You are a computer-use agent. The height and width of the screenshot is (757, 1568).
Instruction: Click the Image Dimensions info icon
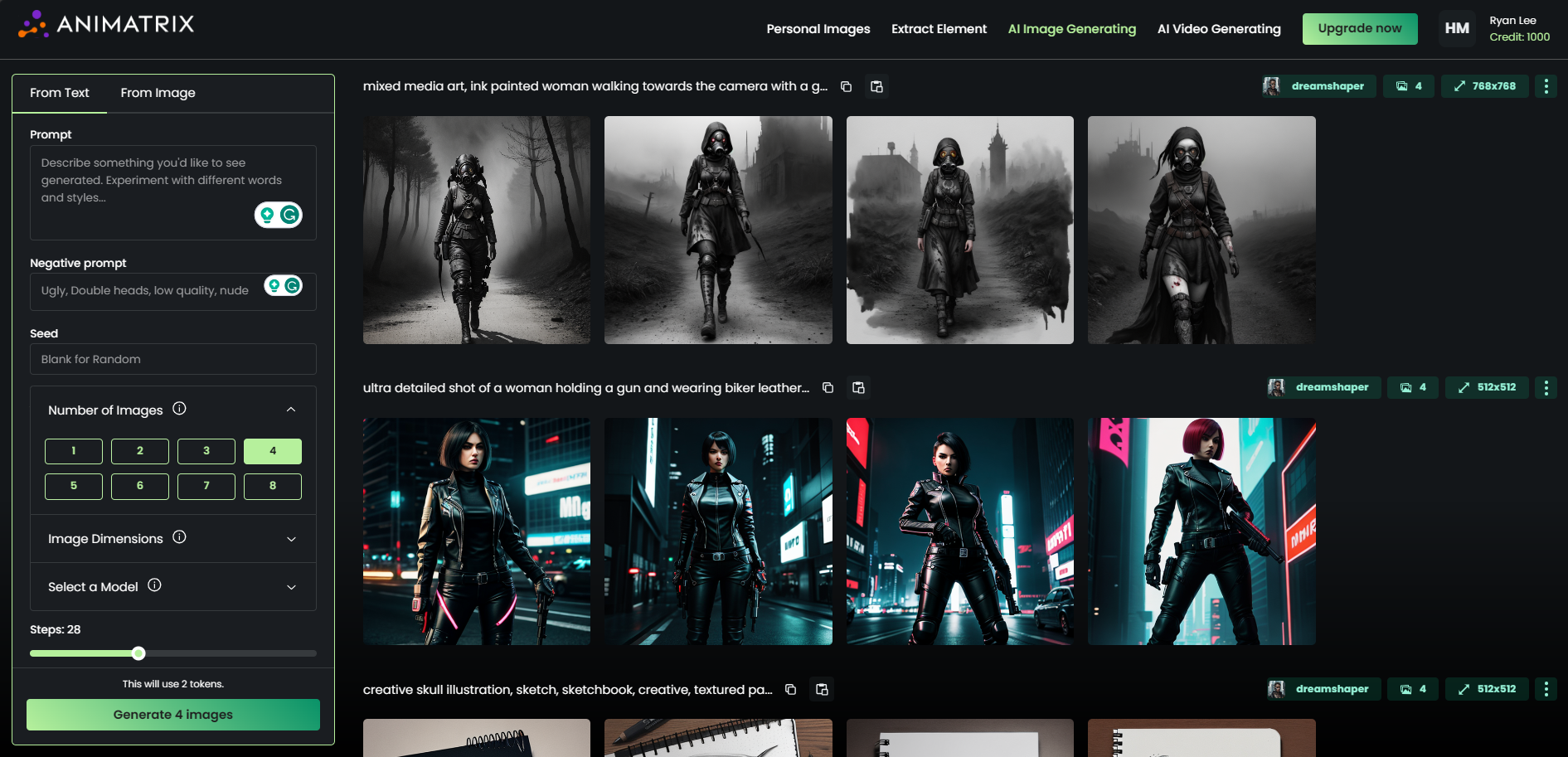coord(179,537)
